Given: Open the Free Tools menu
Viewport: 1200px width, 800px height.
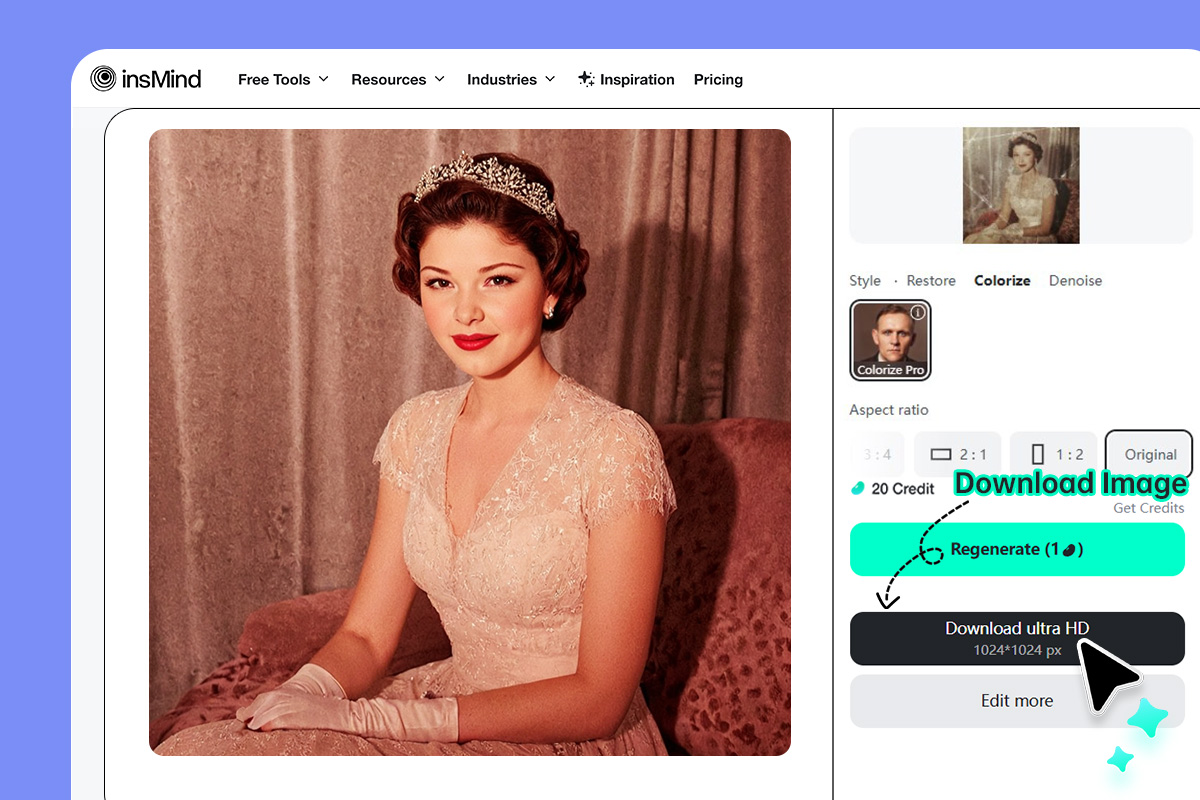Looking at the screenshot, I should pos(283,80).
